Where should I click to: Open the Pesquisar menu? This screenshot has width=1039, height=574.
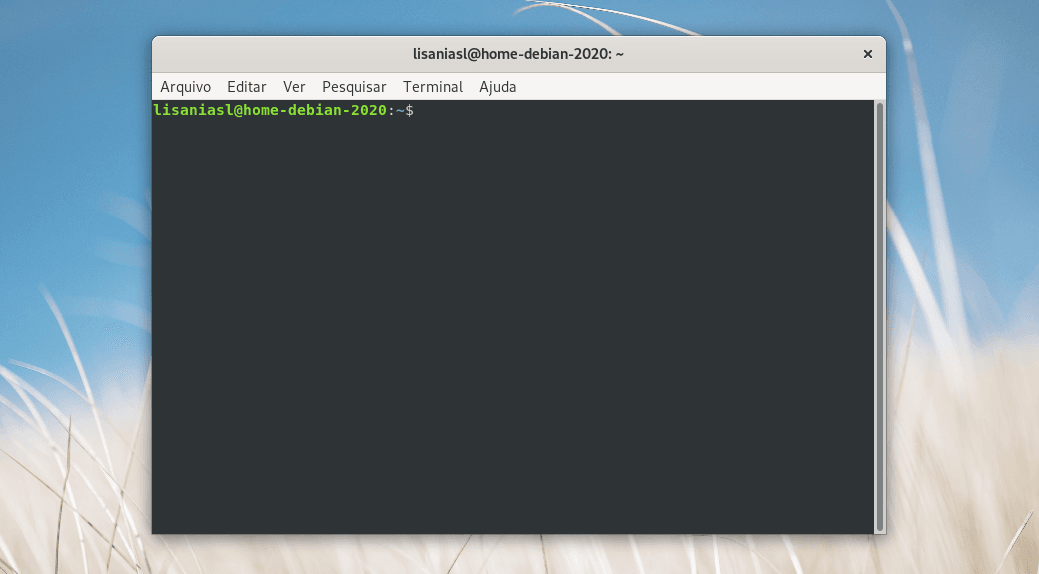tap(354, 87)
